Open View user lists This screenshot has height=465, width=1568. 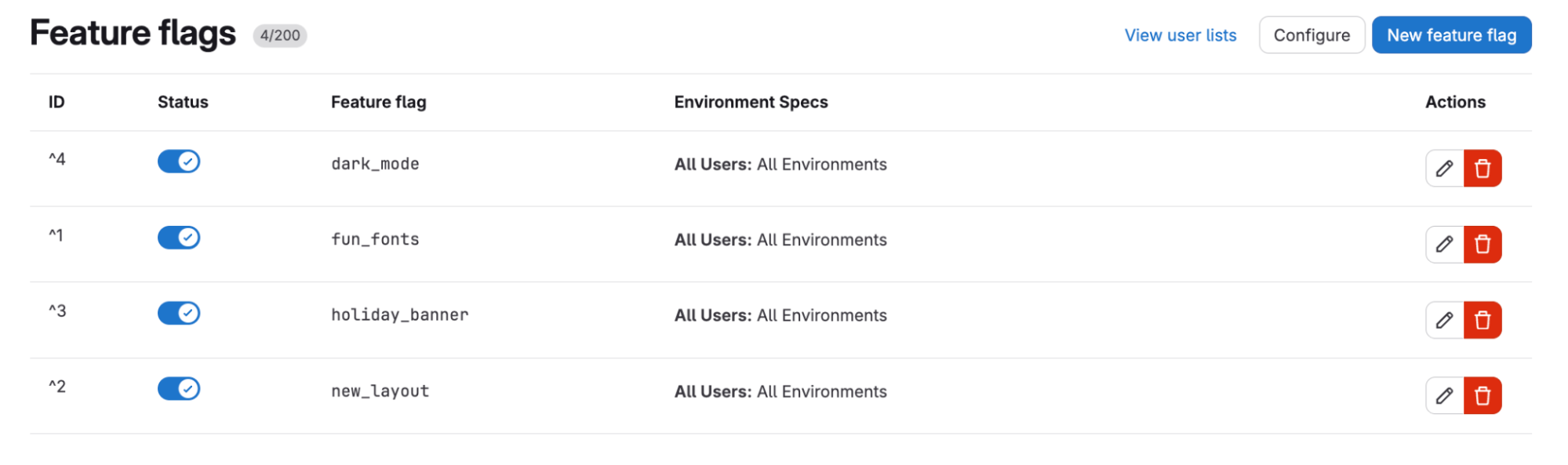pyautogui.click(x=1180, y=35)
